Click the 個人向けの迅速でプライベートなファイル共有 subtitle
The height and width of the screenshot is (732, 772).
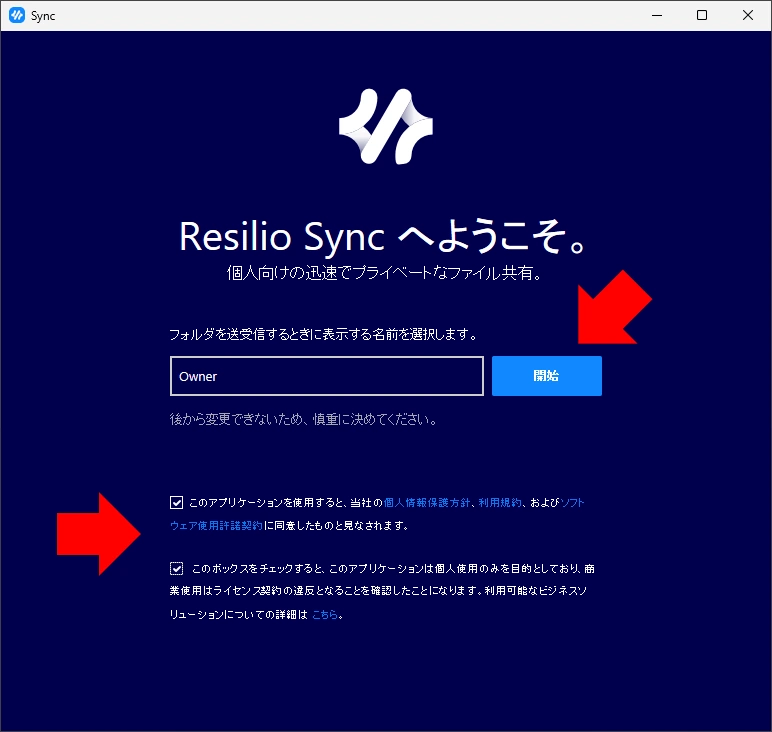[385, 272]
